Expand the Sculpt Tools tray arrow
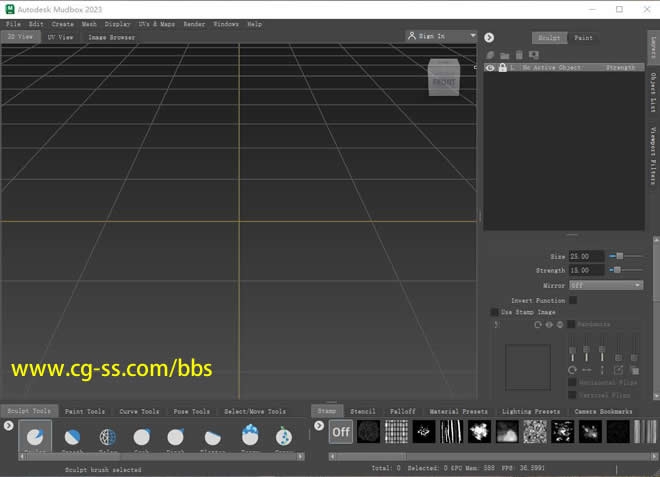Image resolution: width=660 pixels, height=477 pixels. [8, 426]
